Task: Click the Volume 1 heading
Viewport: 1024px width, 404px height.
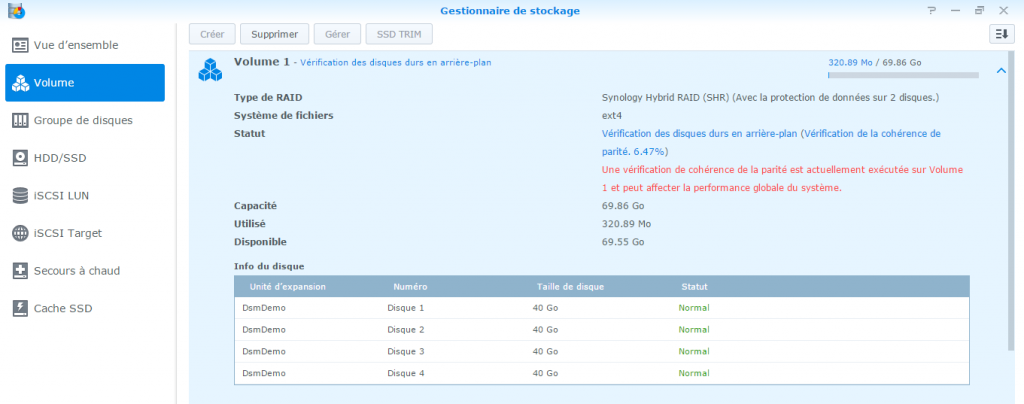Action: [261, 62]
